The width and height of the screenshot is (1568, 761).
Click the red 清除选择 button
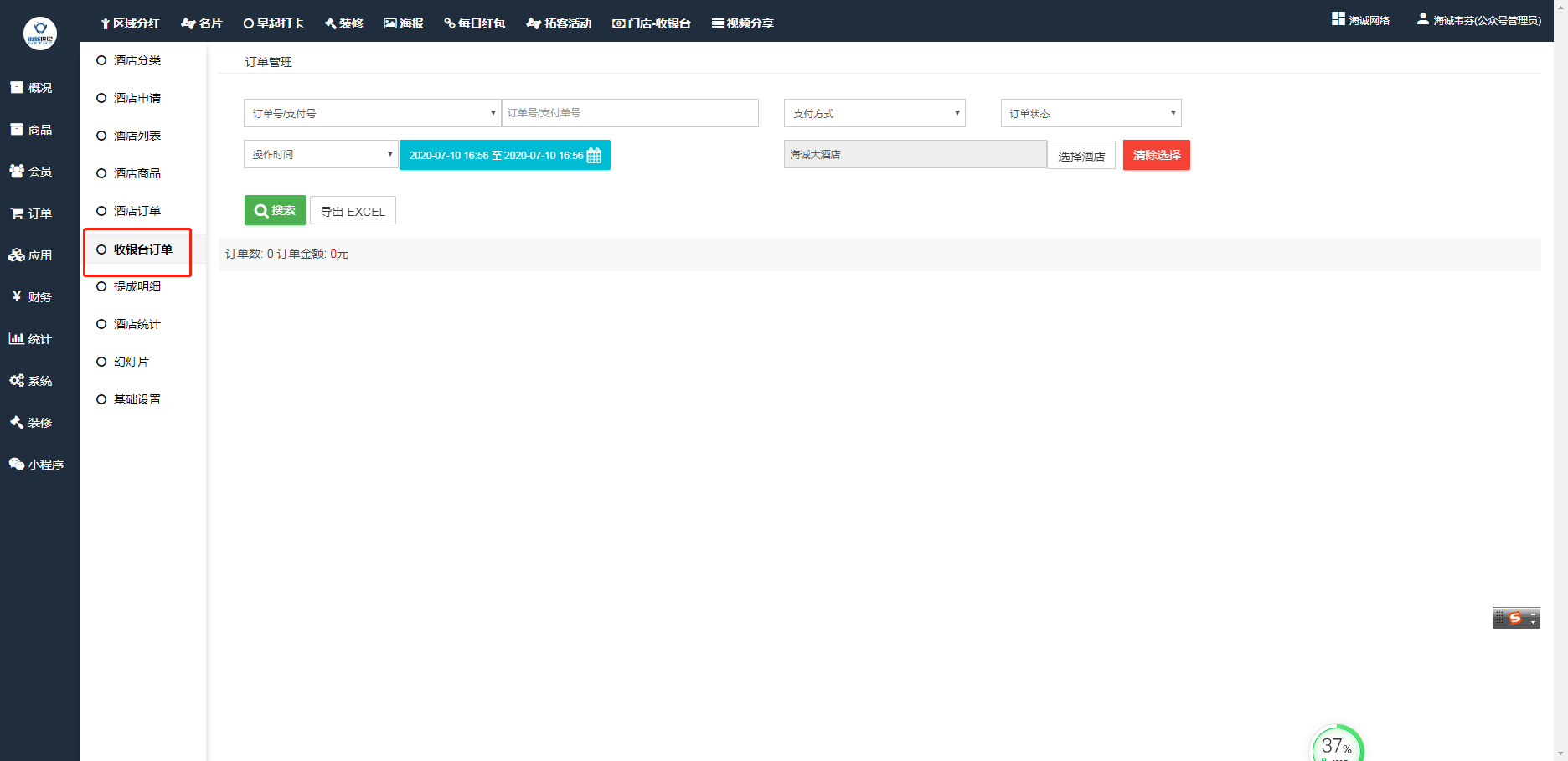point(1157,155)
